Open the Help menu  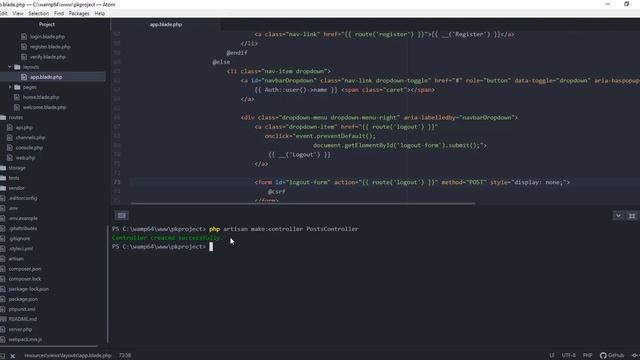pos(100,13)
